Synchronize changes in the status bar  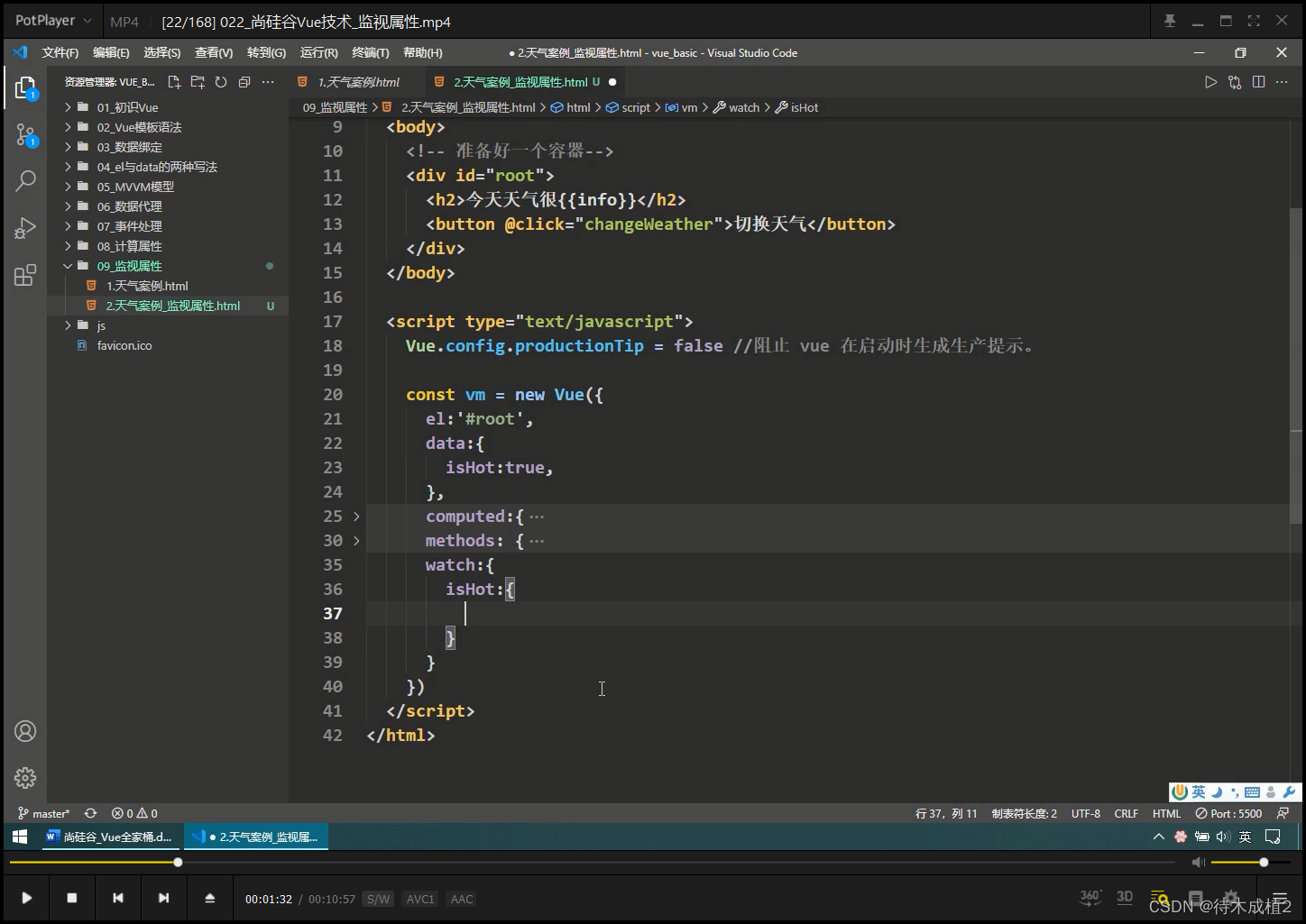point(90,813)
